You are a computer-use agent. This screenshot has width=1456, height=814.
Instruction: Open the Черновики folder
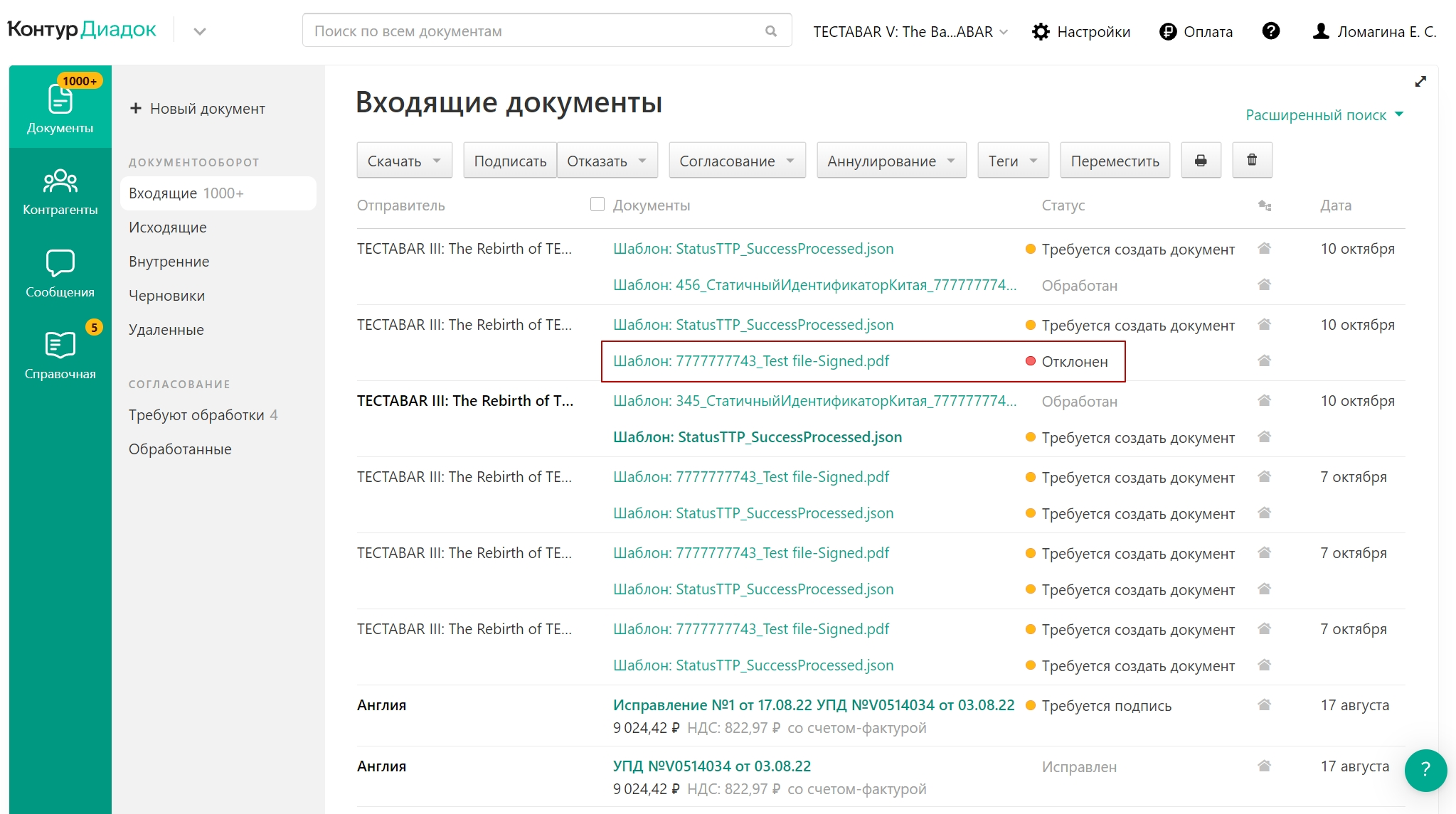coord(166,296)
